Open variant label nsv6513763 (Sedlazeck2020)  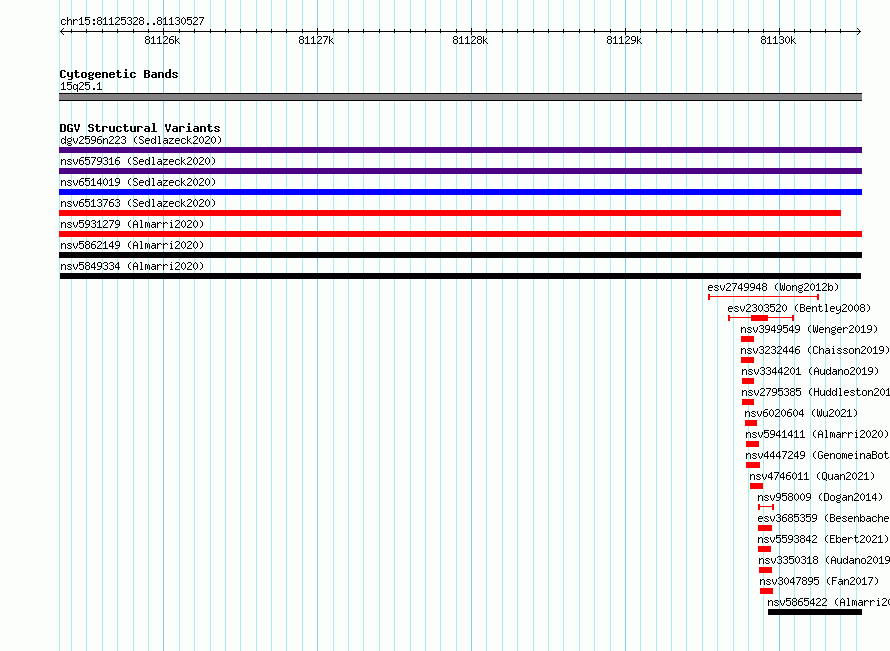pyautogui.click(x=138, y=203)
